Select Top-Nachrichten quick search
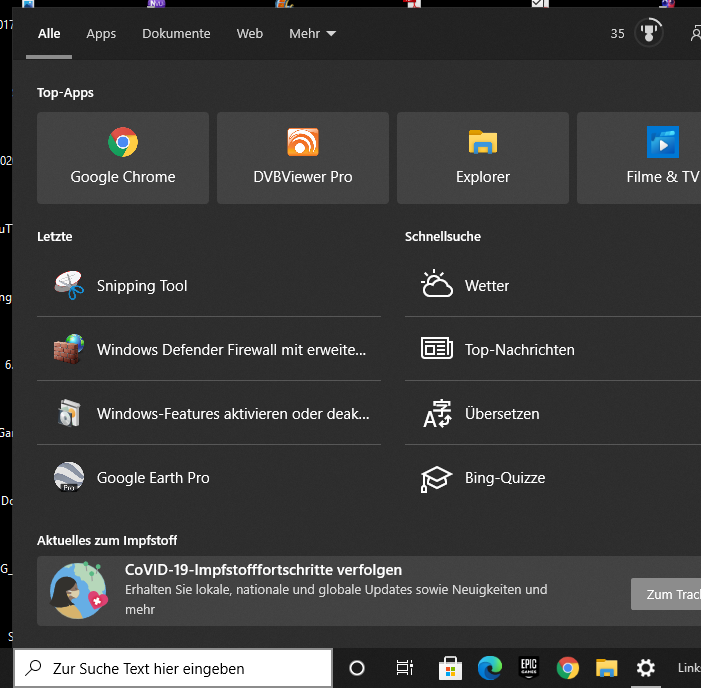701x688 pixels. [x=553, y=349]
